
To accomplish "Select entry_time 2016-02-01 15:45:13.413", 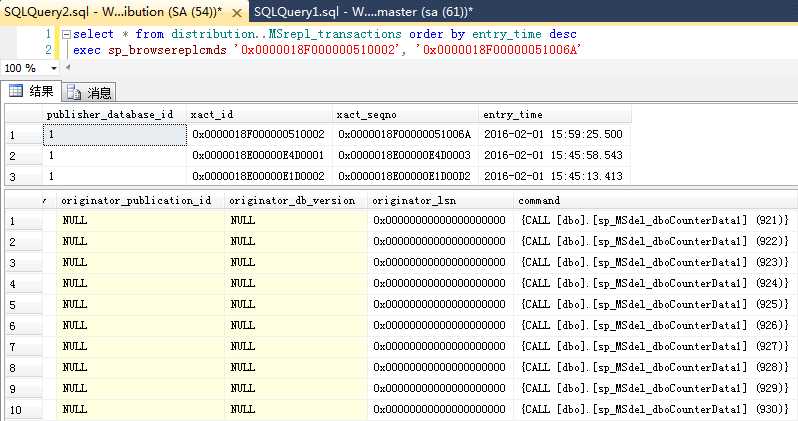I will click(x=555, y=176).
